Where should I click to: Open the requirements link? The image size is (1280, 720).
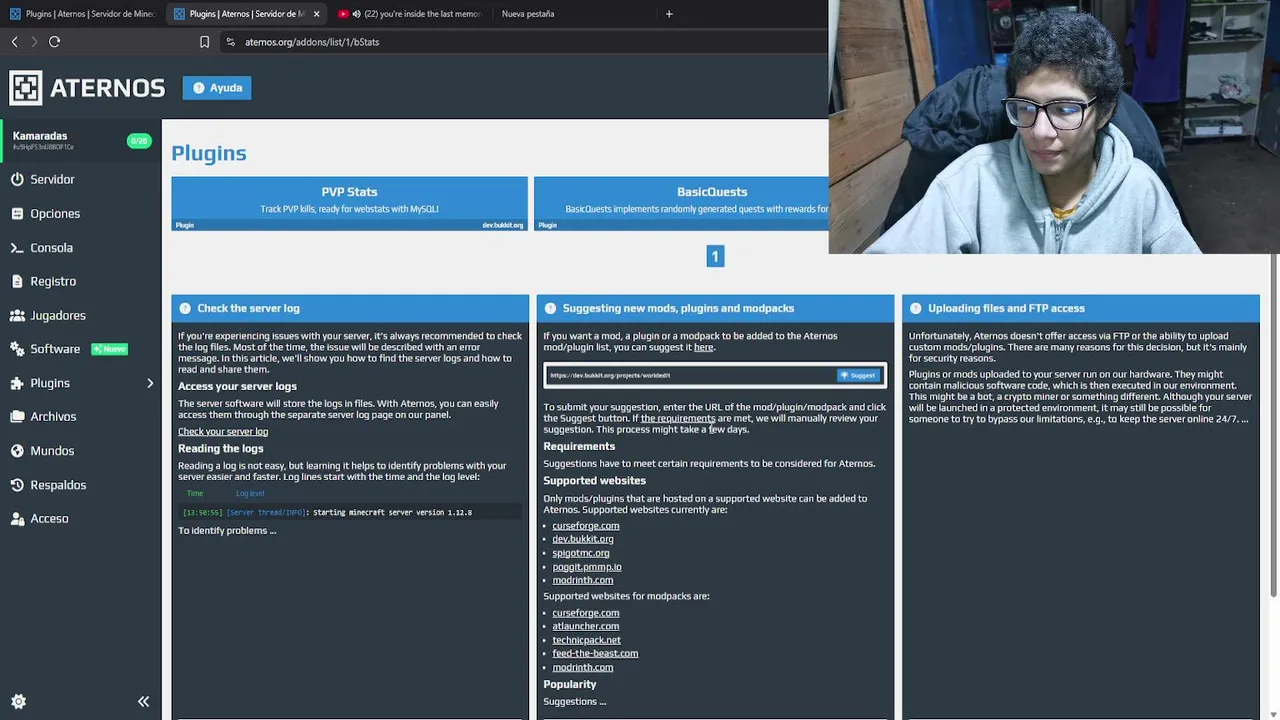pos(678,418)
